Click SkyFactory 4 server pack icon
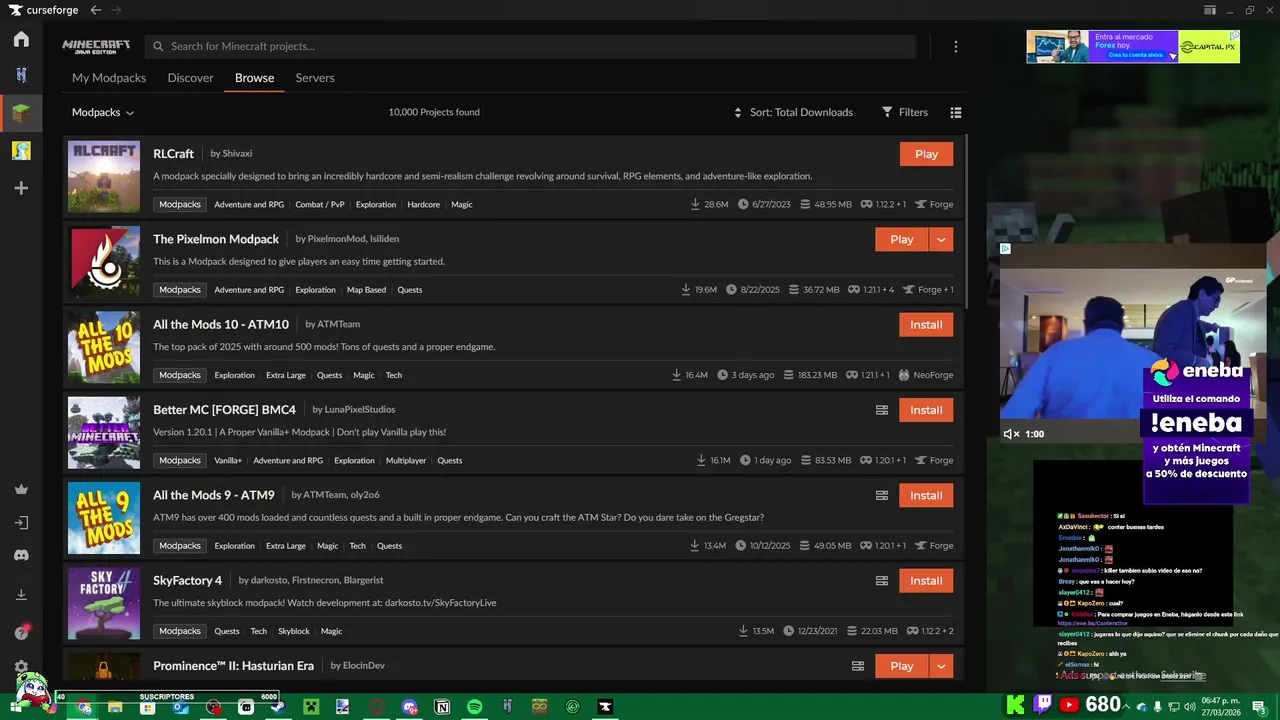1280x720 pixels. [882, 581]
